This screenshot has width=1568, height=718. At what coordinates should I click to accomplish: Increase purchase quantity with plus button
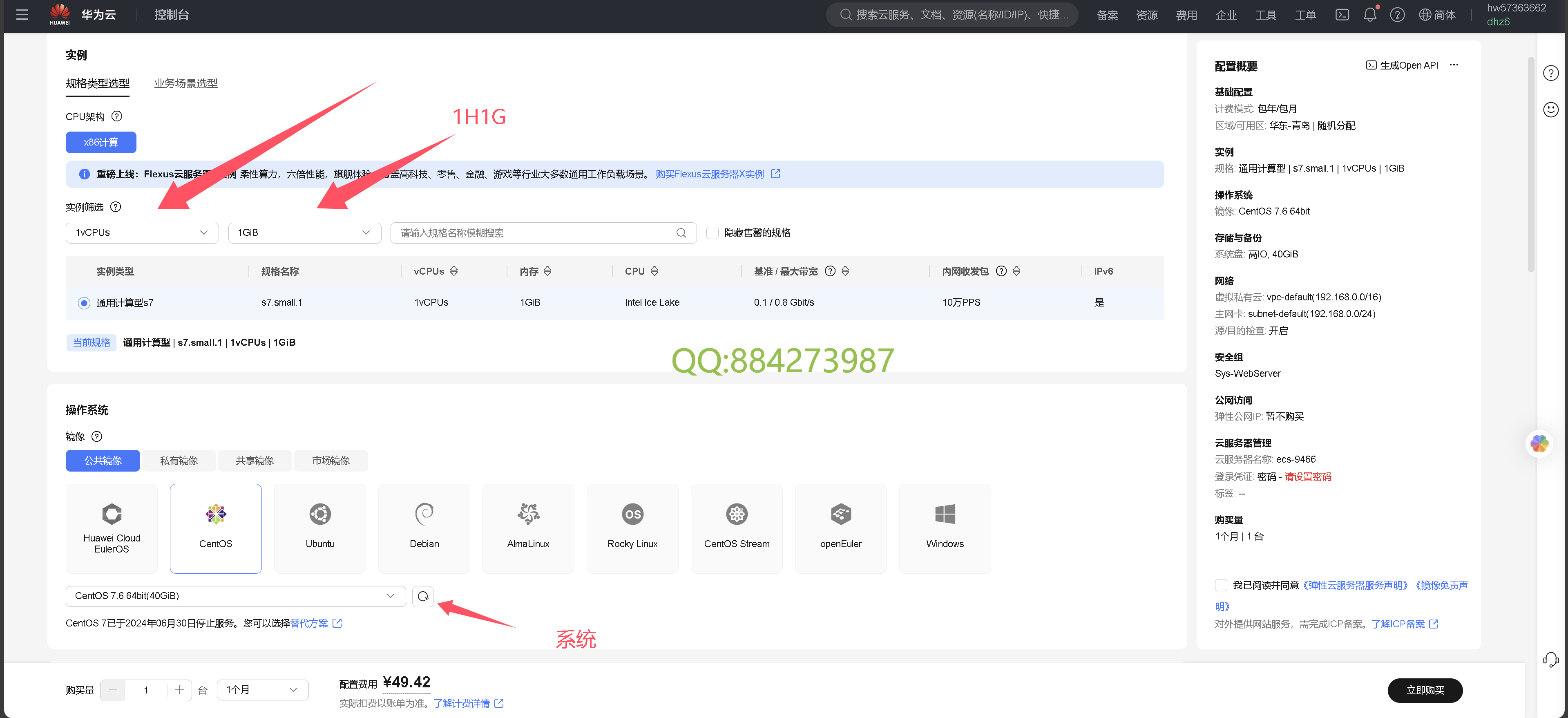(179, 689)
